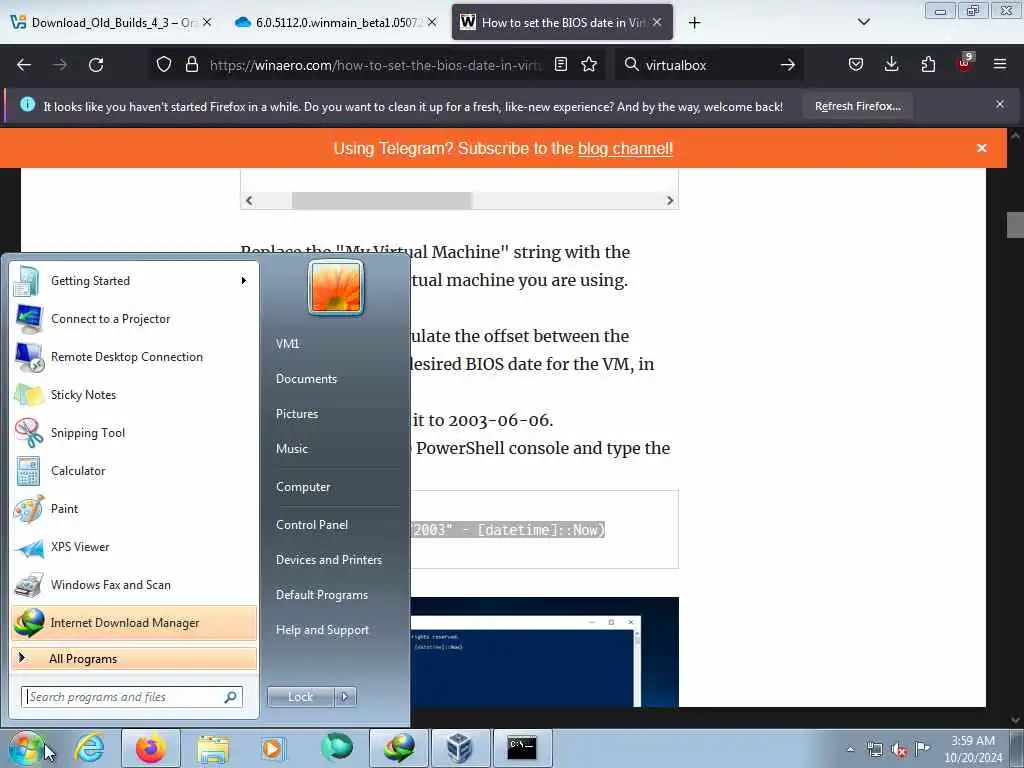The height and width of the screenshot is (768, 1024).
Task: Click the Search programs and files box
Action: (131, 697)
